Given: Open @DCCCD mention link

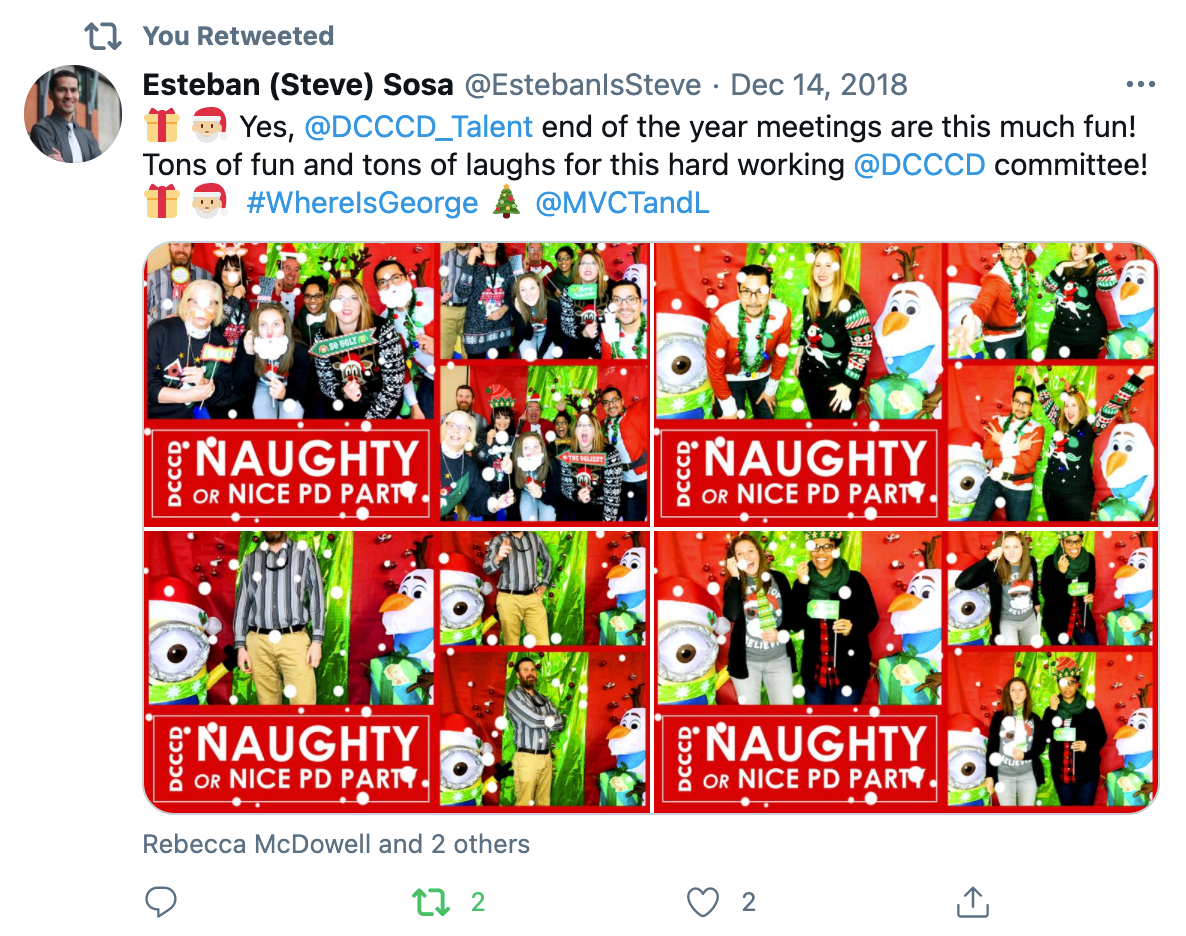Looking at the screenshot, I should (x=919, y=164).
